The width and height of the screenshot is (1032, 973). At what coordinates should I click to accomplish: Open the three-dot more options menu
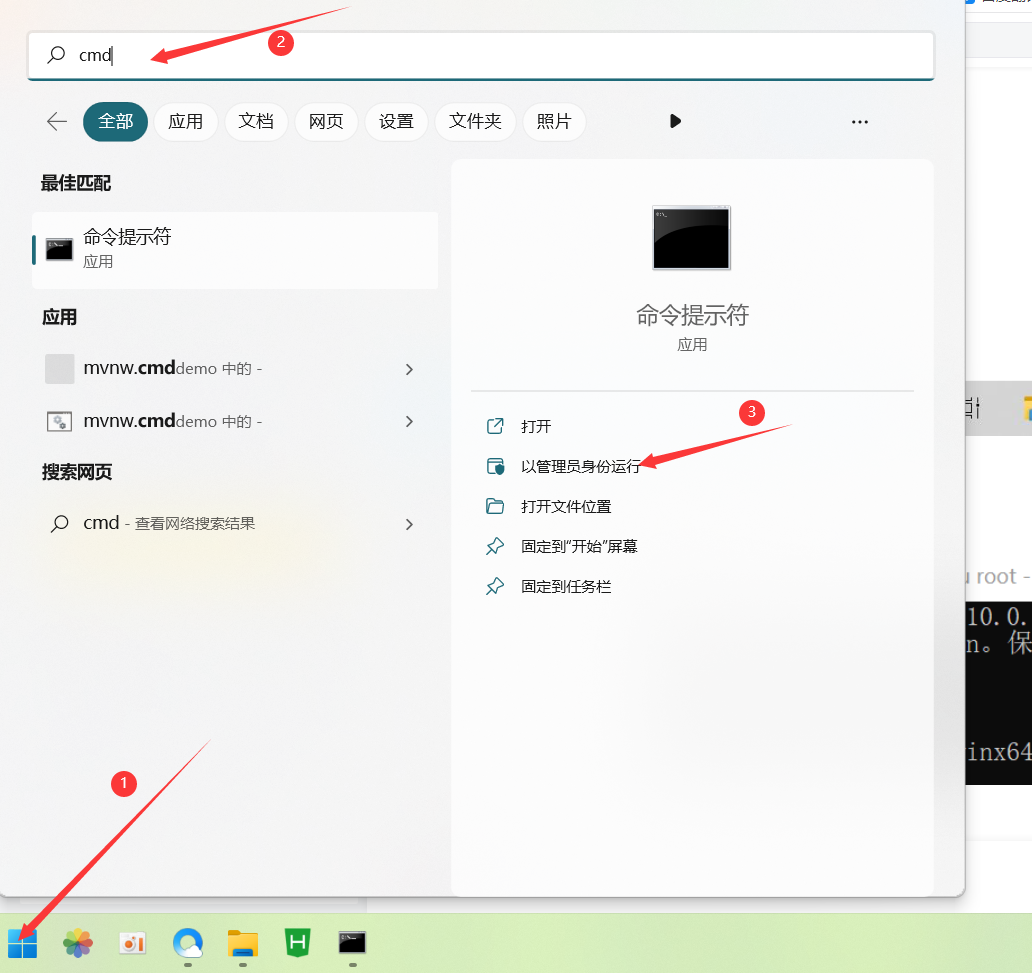point(860,122)
